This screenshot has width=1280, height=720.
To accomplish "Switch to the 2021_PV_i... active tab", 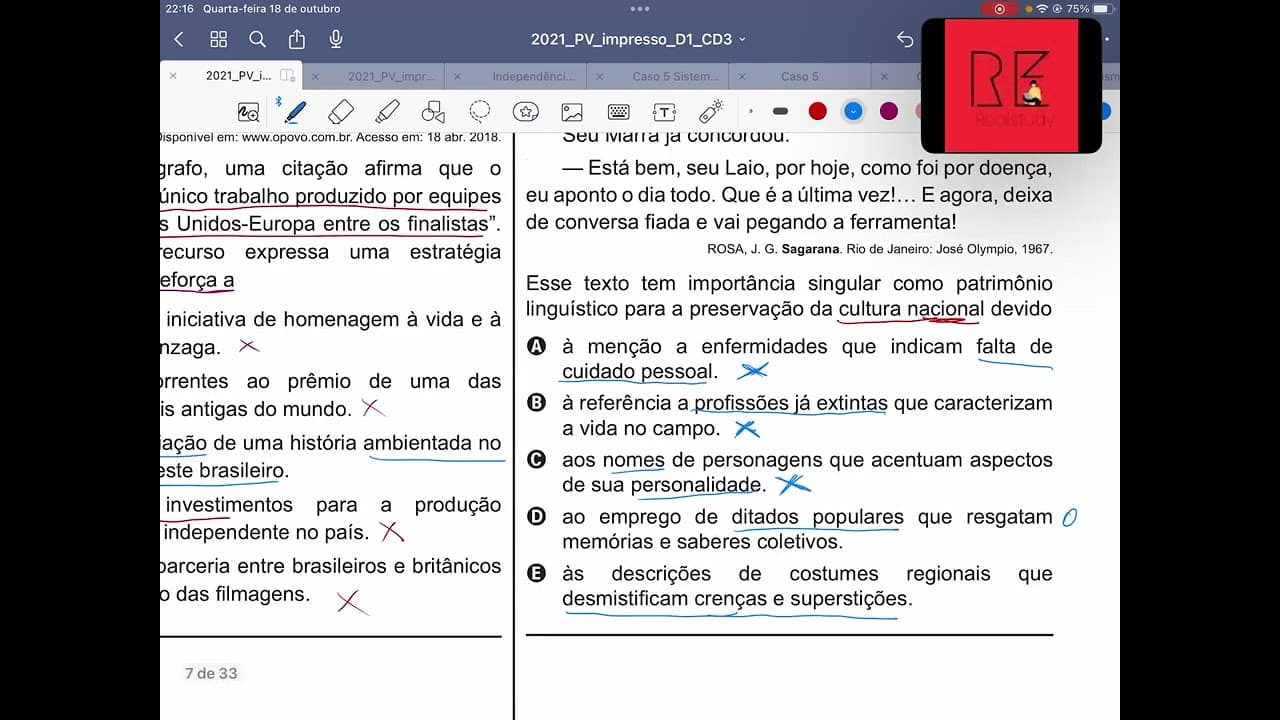I will point(238,76).
